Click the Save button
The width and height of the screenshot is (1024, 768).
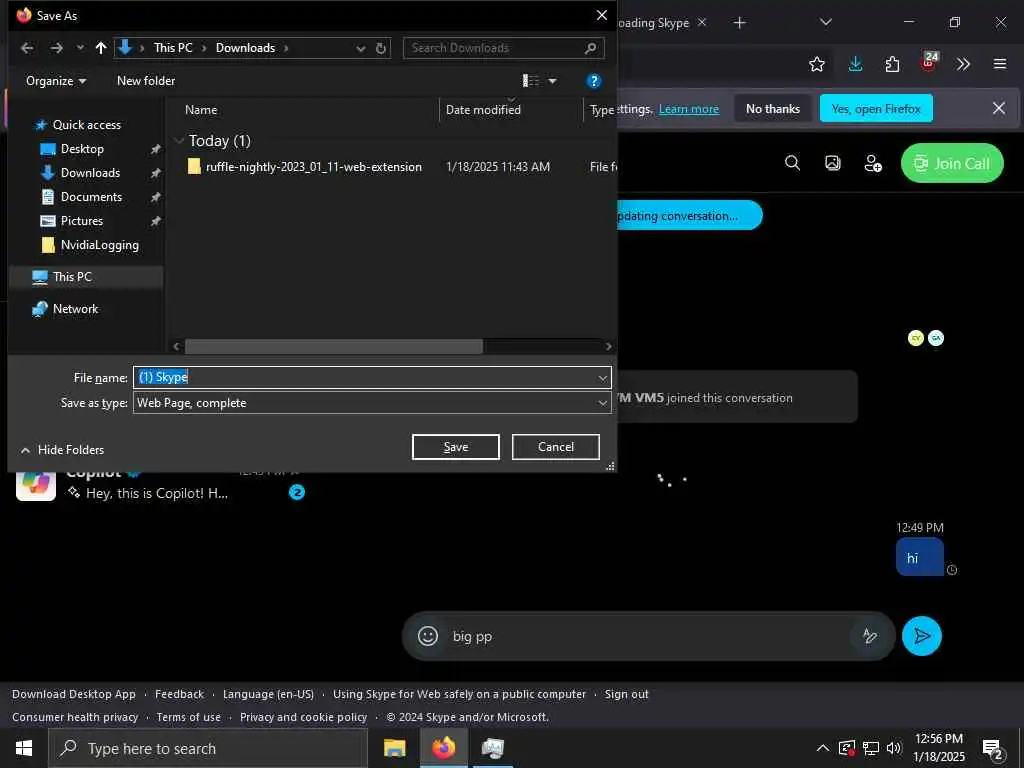pyautogui.click(x=456, y=447)
